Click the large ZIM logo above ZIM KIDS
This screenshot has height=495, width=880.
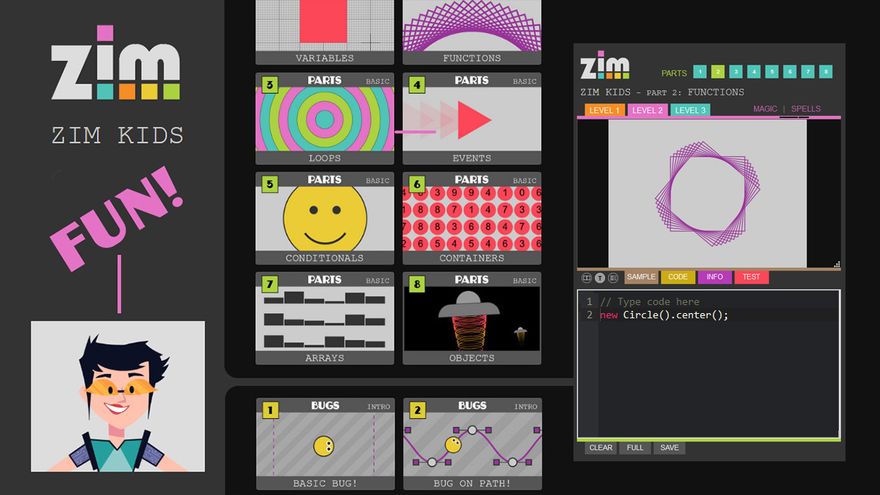[116, 63]
